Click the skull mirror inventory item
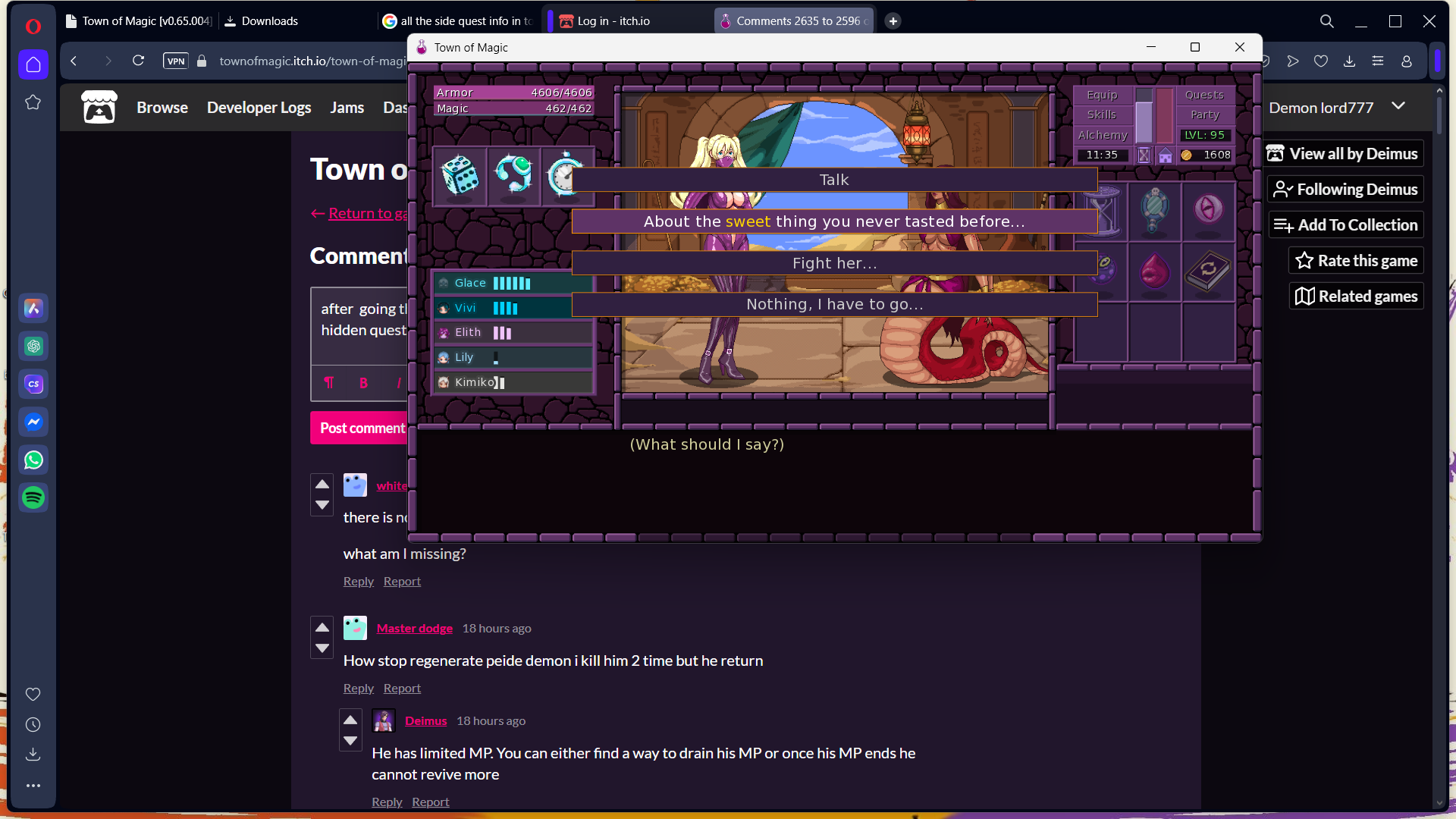Image resolution: width=1456 pixels, height=819 pixels. click(1154, 210)
